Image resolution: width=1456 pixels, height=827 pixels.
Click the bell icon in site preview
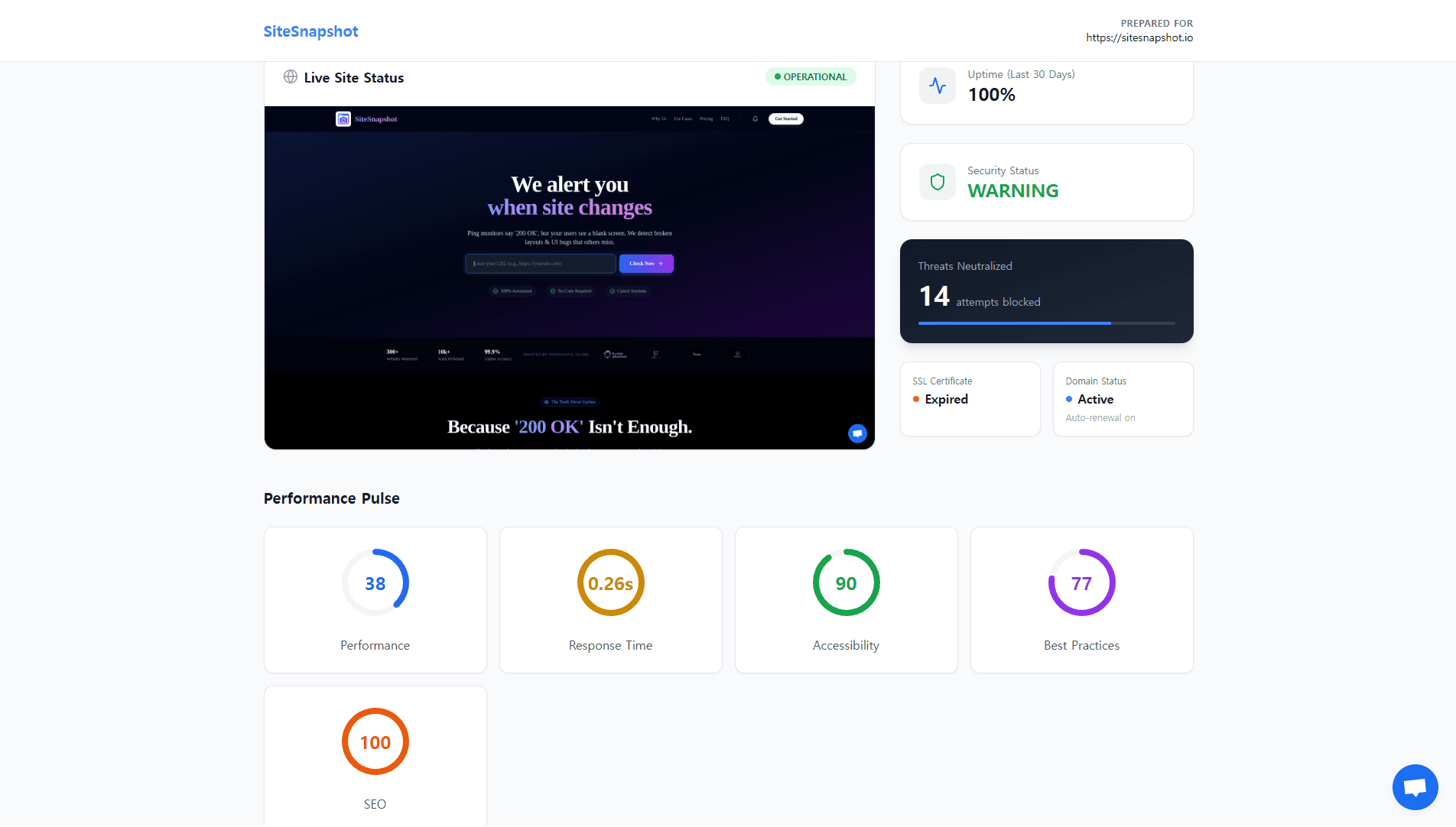[x=755, y=119]
